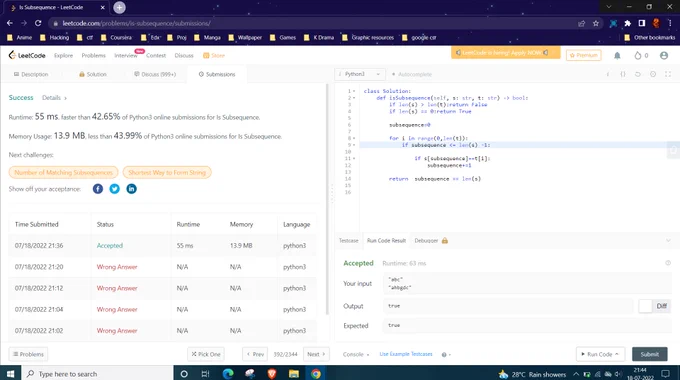Open Number of Matching Subsequences challenge
The image size is (680, 380).
(63, 173)
